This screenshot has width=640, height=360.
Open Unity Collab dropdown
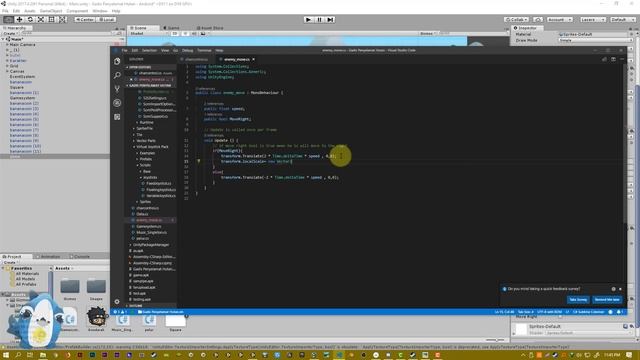coord(516,19)
